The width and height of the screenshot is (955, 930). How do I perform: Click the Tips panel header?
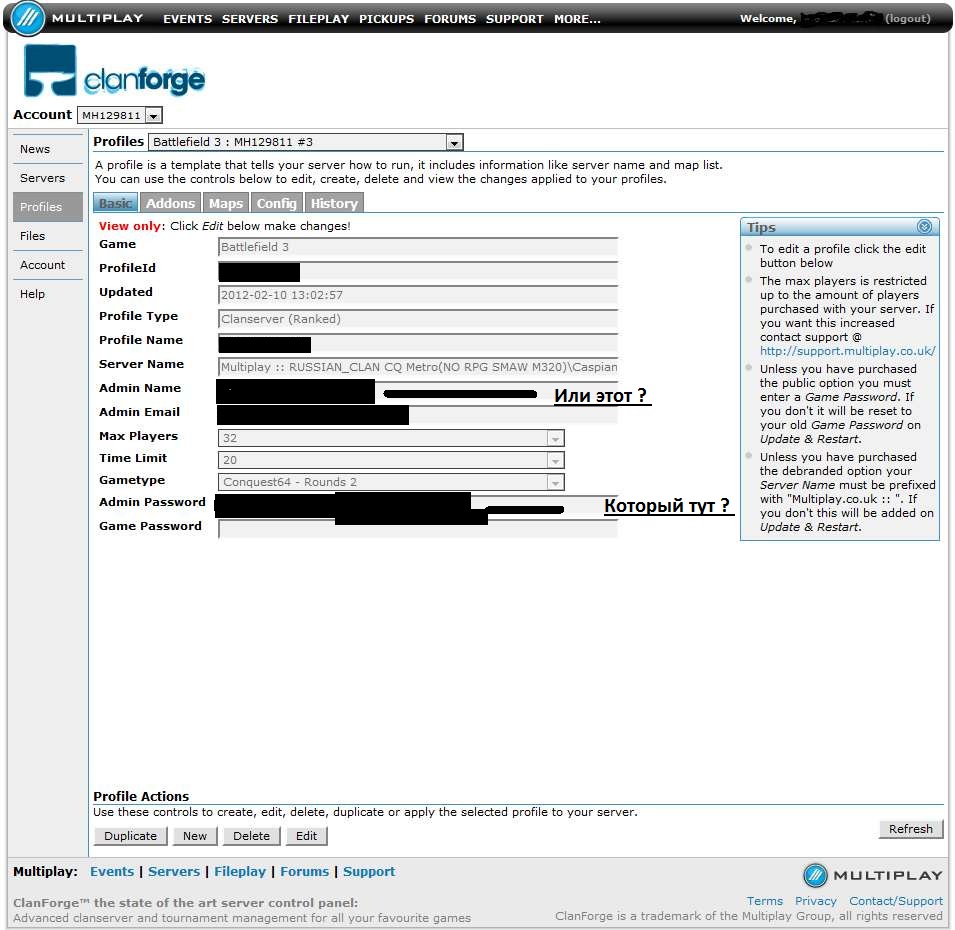coord(840,227)
